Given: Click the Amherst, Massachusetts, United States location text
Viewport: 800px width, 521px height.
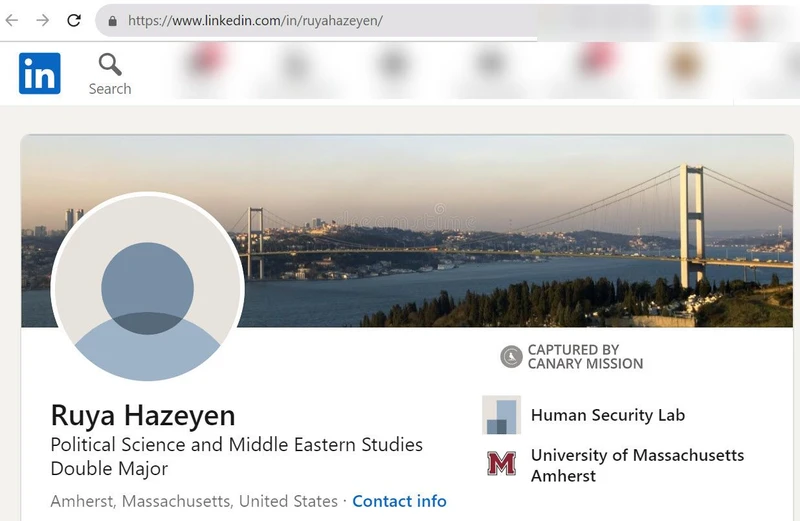Looking at the screenshot, I should click(194, 501).
